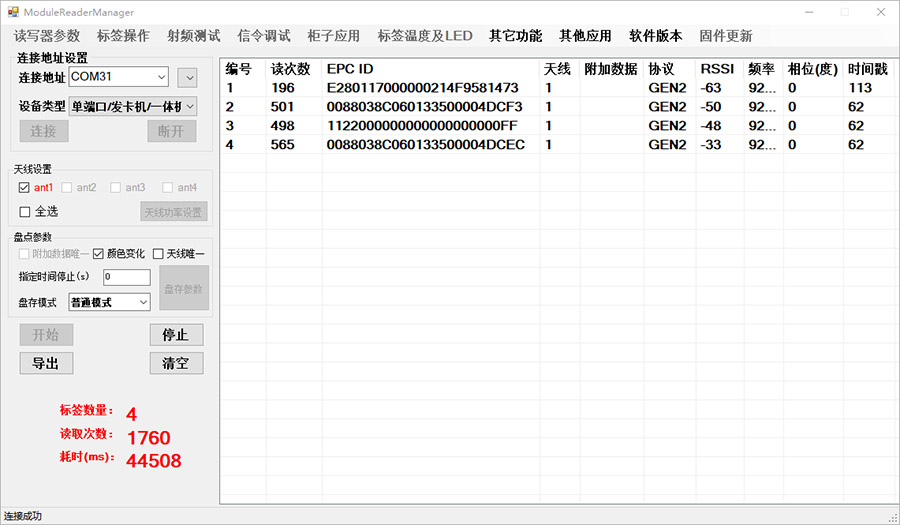Click the 指定时间停止 input field

pyautogui.click(x=126, y=277)
